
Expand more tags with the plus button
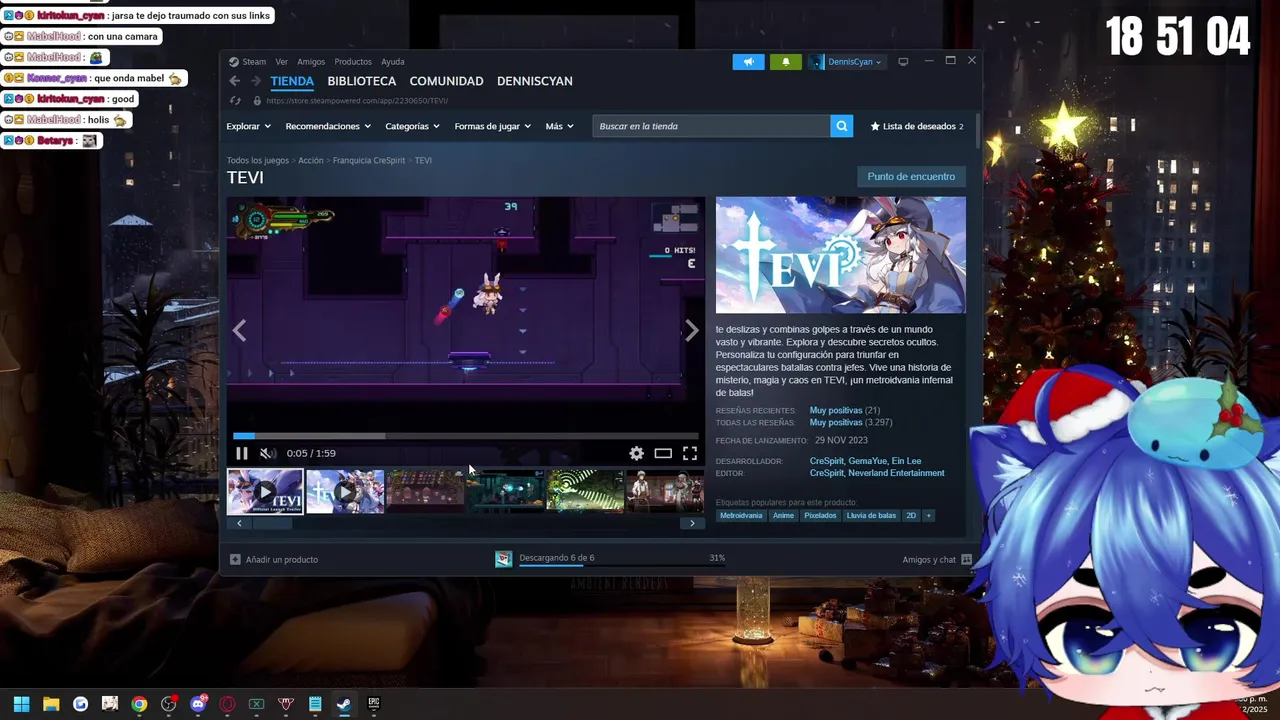pos(928,516)
